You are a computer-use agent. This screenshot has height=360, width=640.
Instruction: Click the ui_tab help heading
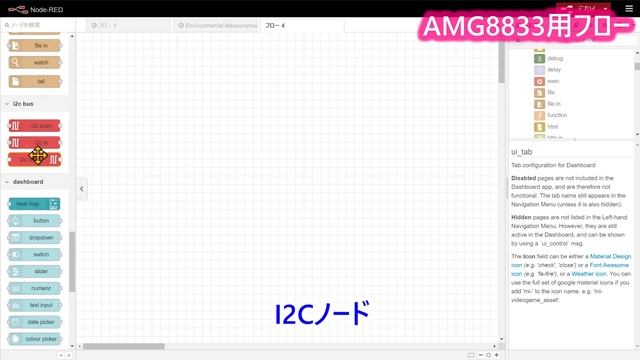pyautogui.click(x=522, y=152)
